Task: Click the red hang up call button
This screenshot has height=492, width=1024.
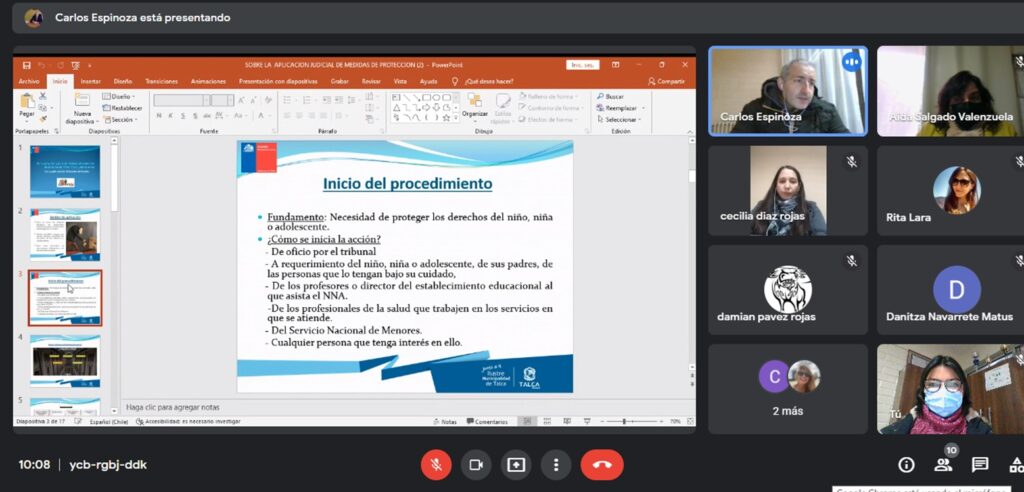Action: 601,464
